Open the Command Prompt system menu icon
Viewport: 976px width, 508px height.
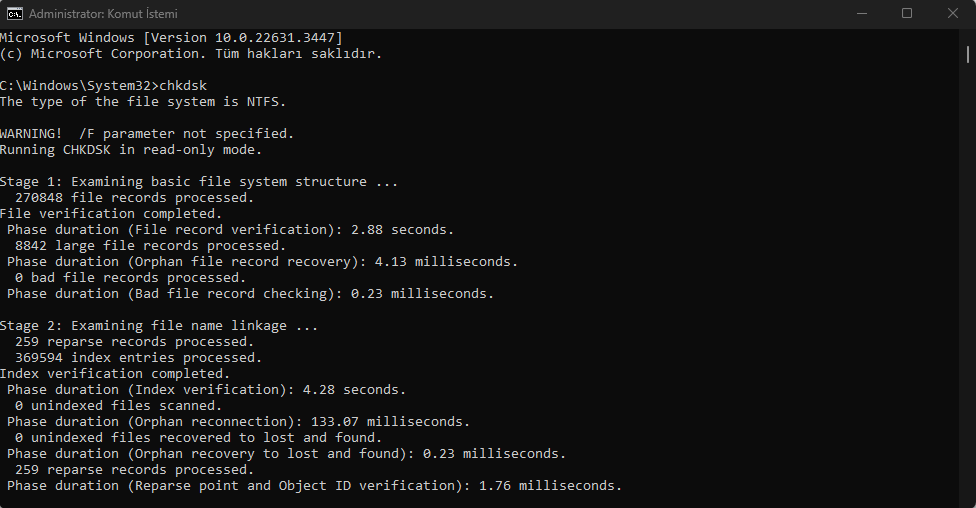(x=14, y=13)
